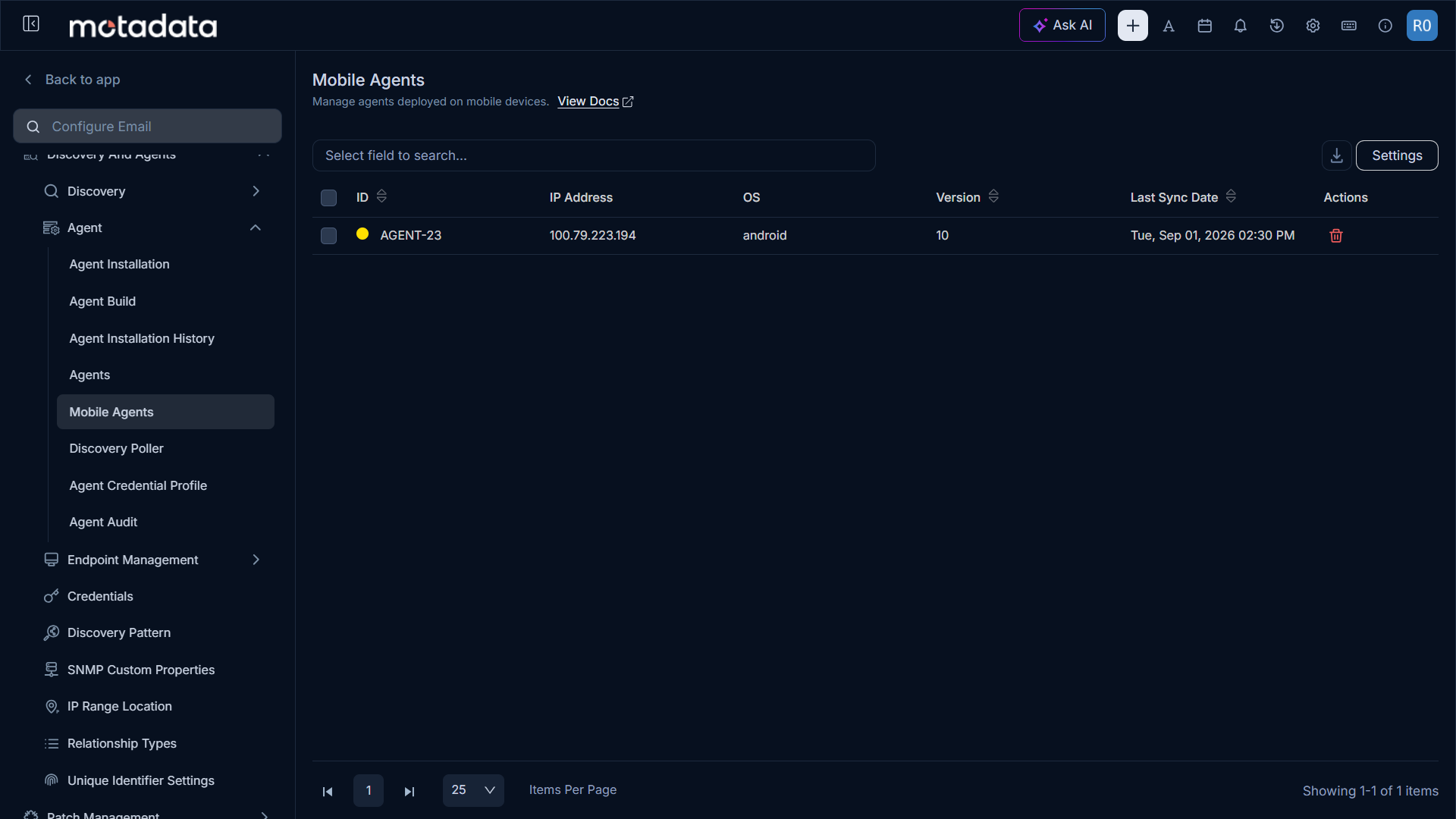Click the Configure Email search box
This screenshot has width=1456, height=819.
(x=147, y=126)
